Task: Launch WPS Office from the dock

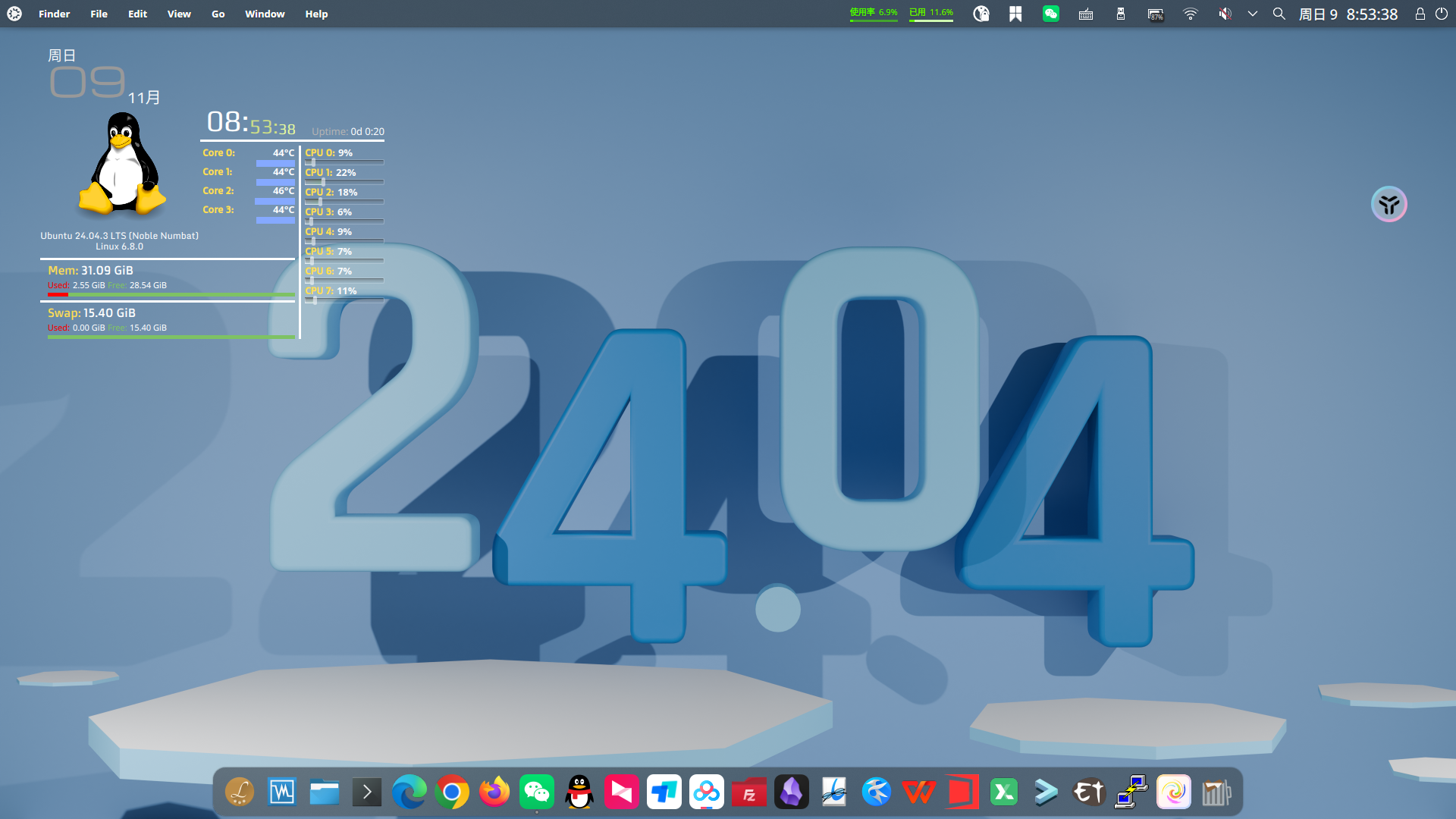Action: [x=918, y=791]
